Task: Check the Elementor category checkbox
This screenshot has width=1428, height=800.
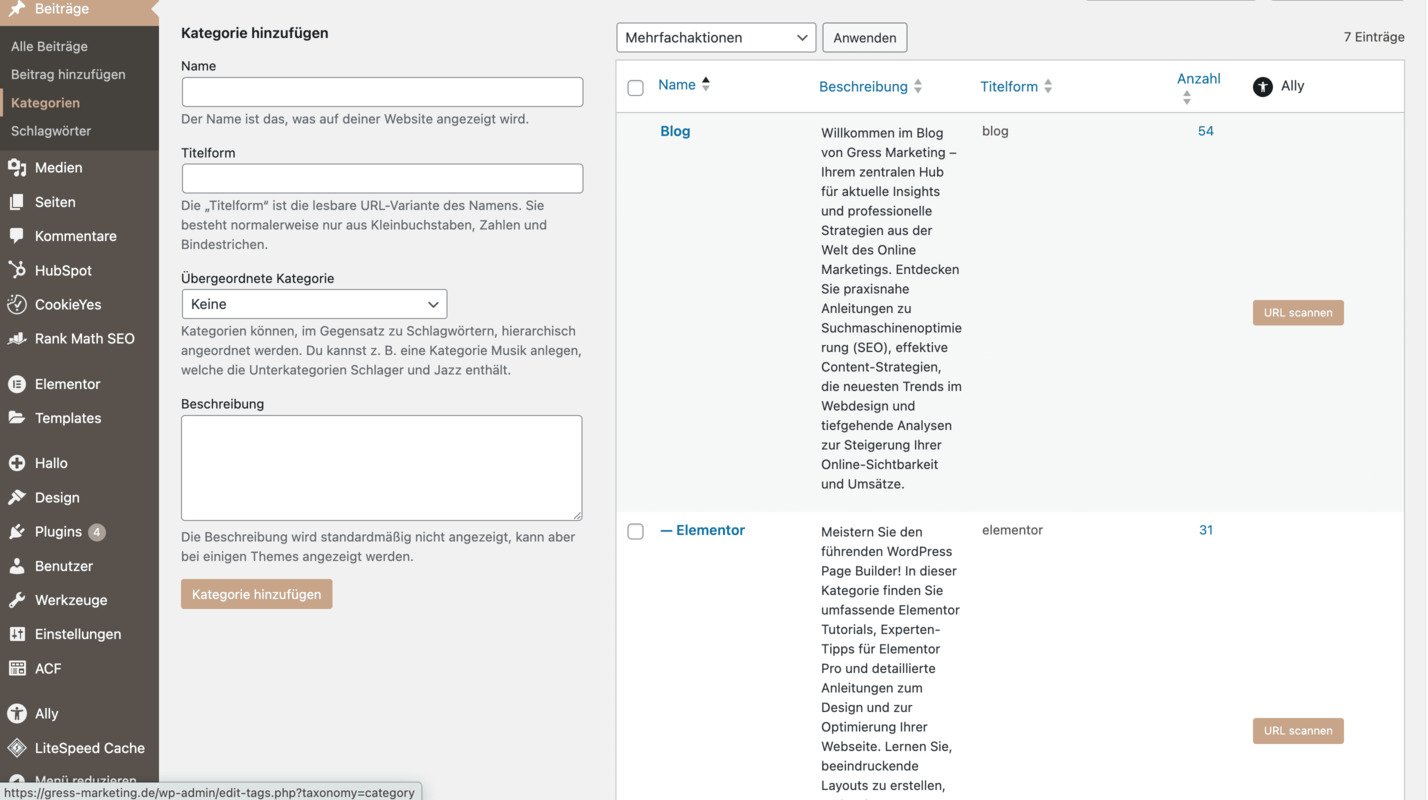Action: click(636, 531)
